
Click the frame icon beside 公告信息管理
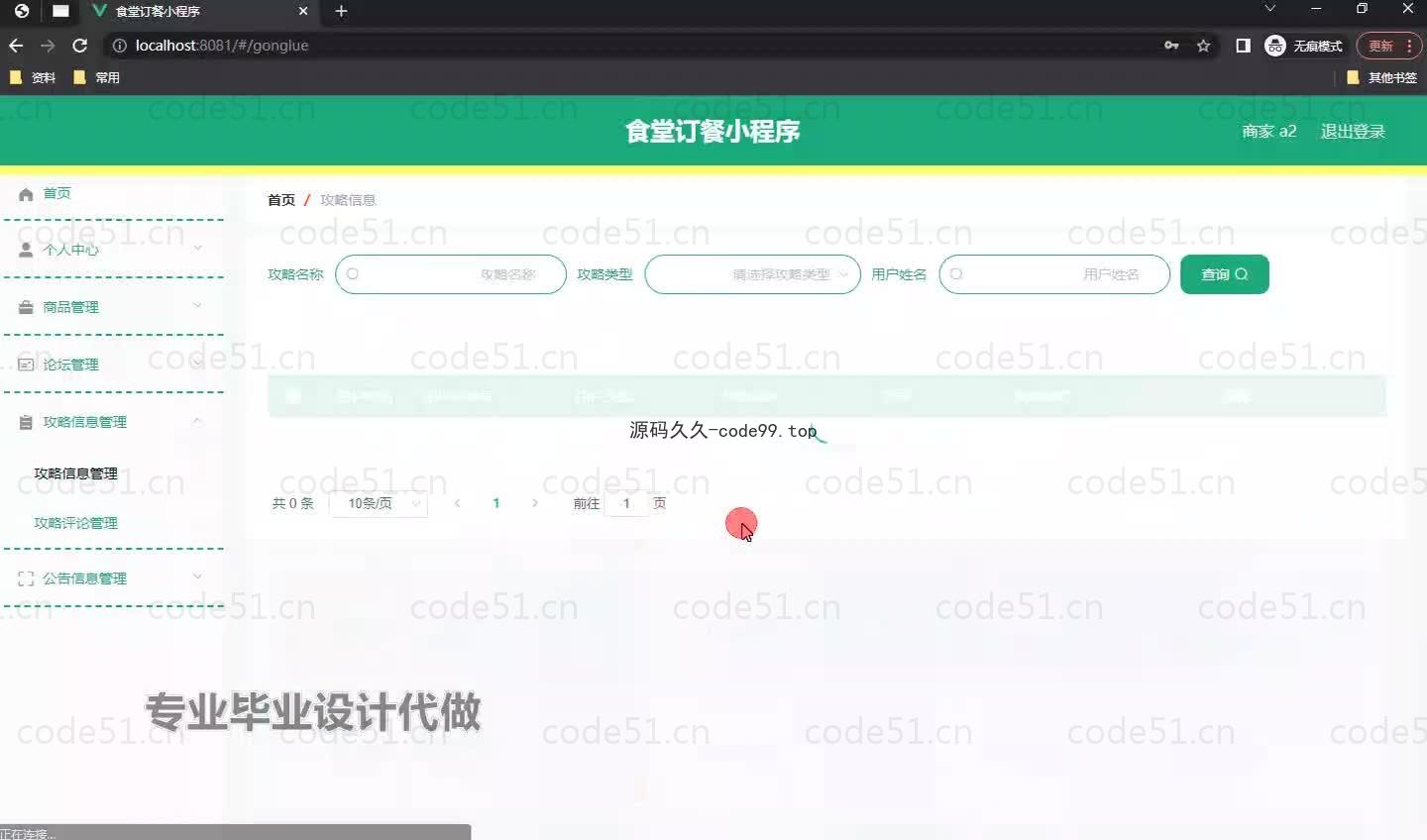click(x=26, y=578)
